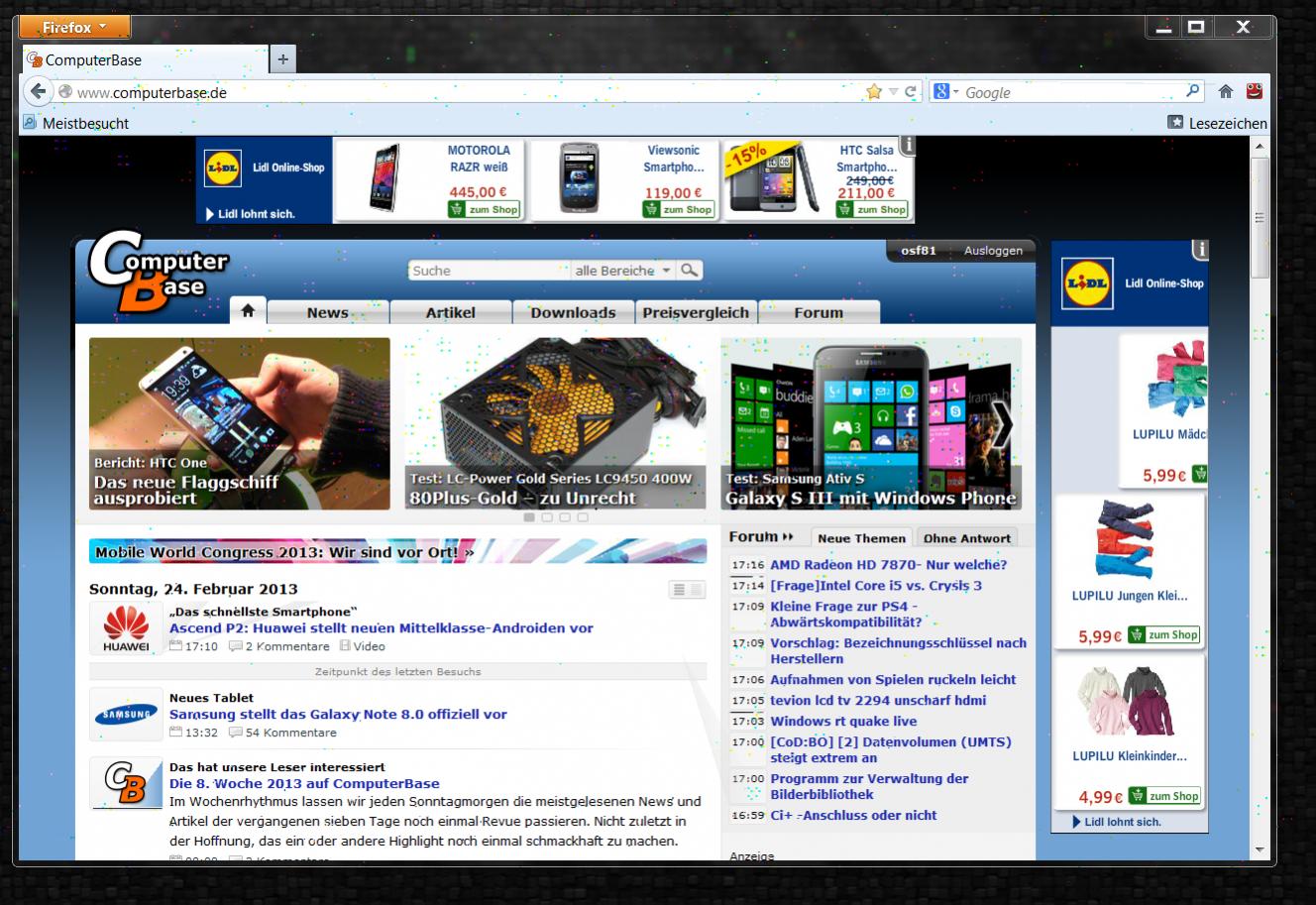The image size is (1316, 905).
Task: Open the Ascend P2 Huawei news headline
Action: (382, 627)
